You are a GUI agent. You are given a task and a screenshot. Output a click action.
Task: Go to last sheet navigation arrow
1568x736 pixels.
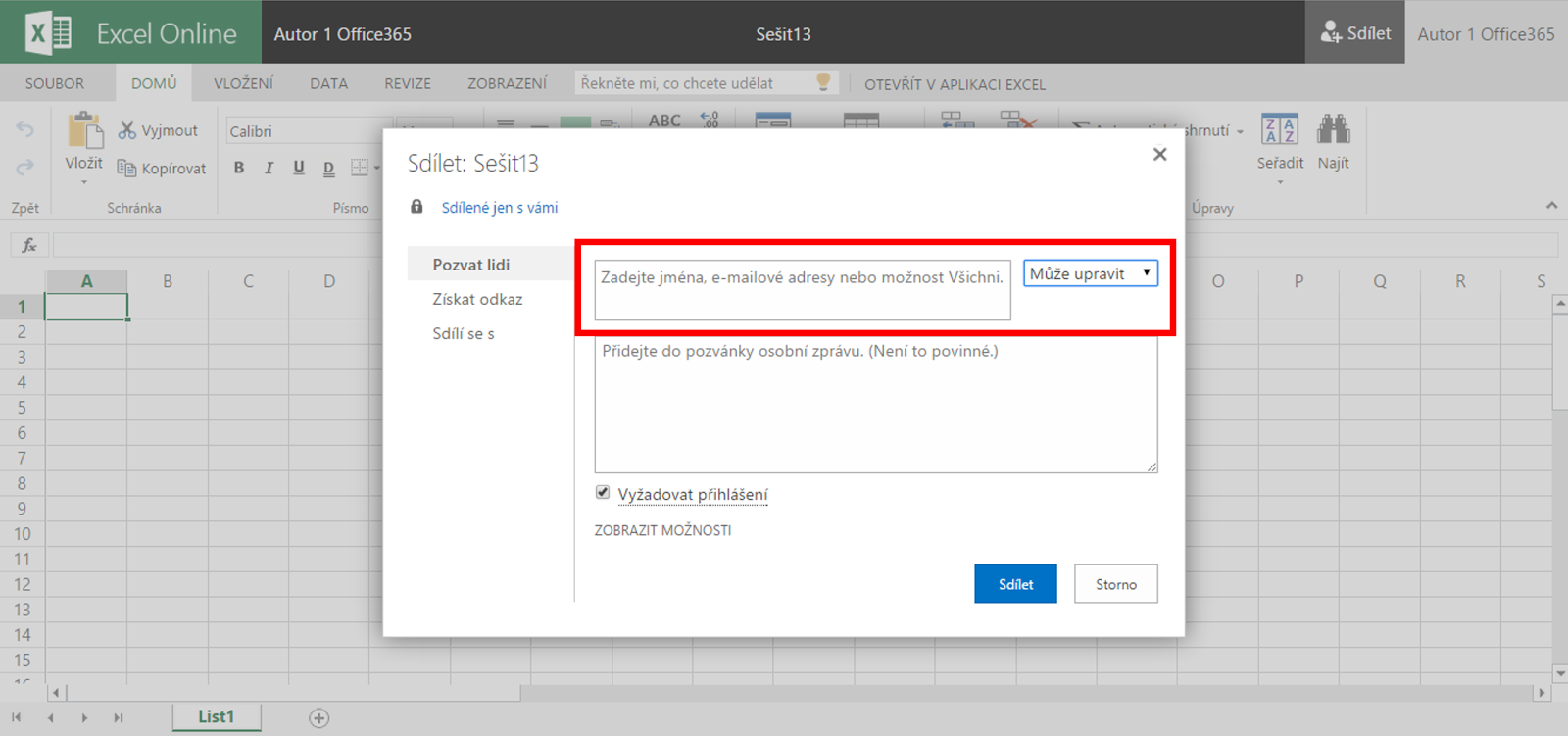coord(119,718)
